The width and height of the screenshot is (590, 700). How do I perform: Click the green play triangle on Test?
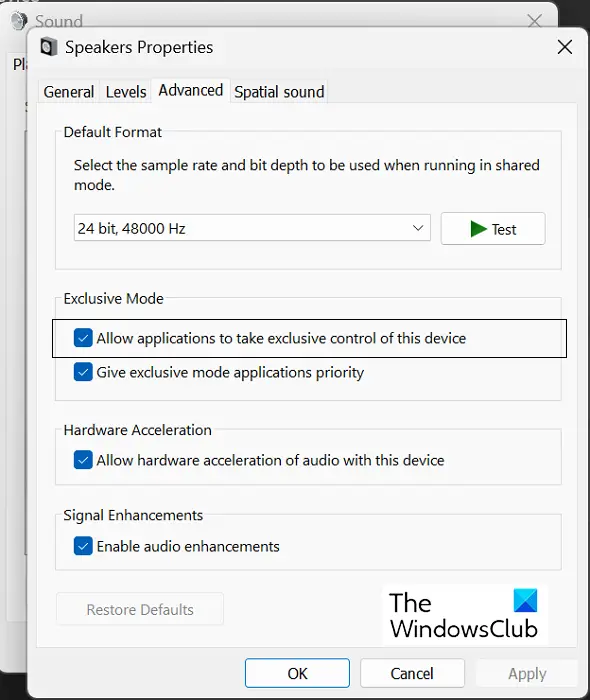(478, 229)
